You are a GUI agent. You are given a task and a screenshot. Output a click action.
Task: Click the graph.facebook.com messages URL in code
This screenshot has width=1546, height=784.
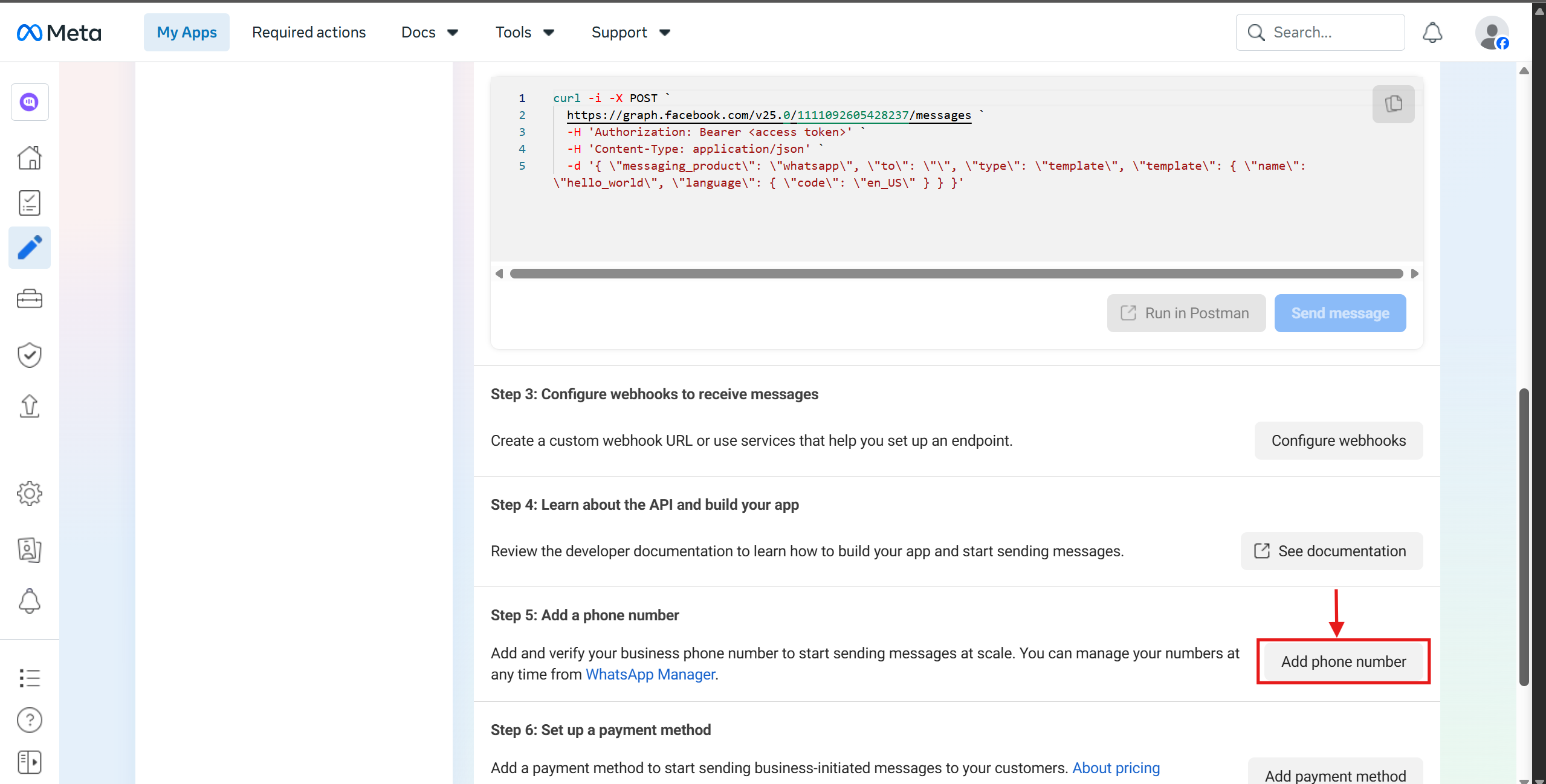769,115
